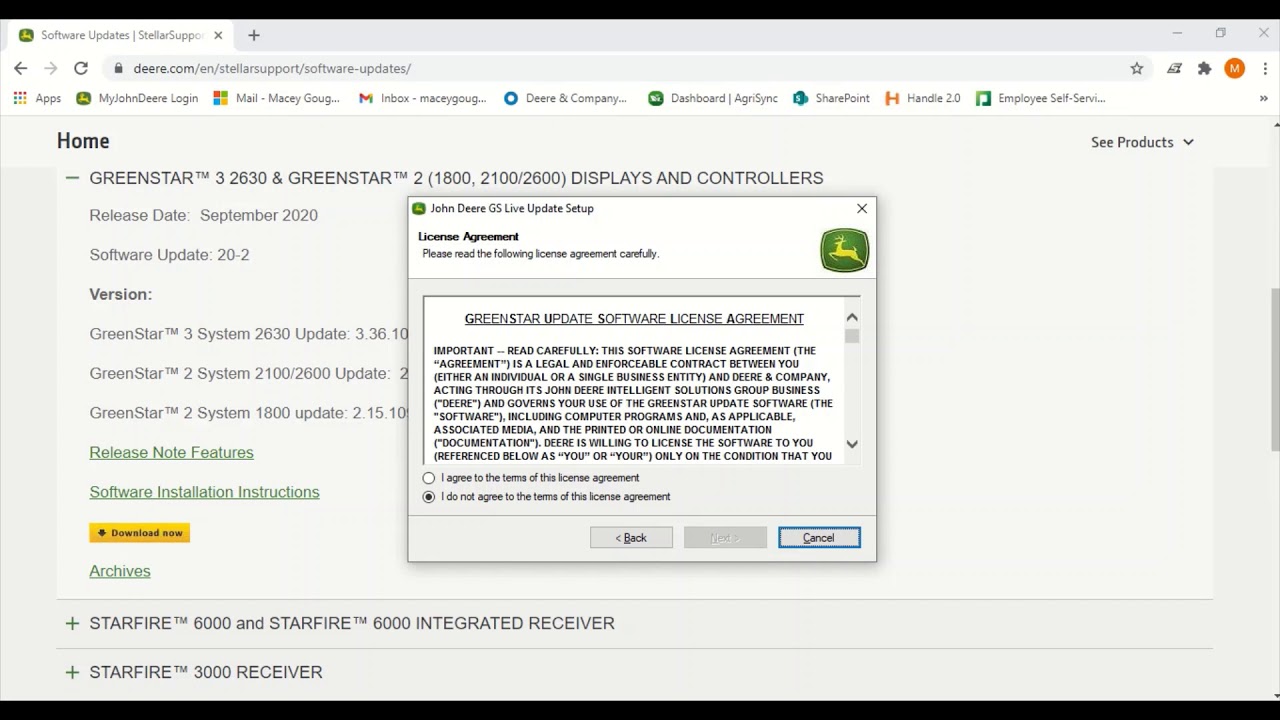Select Software Updates StellarSupport tab
The image size is (1280, 720).
(x=120, y=35)
